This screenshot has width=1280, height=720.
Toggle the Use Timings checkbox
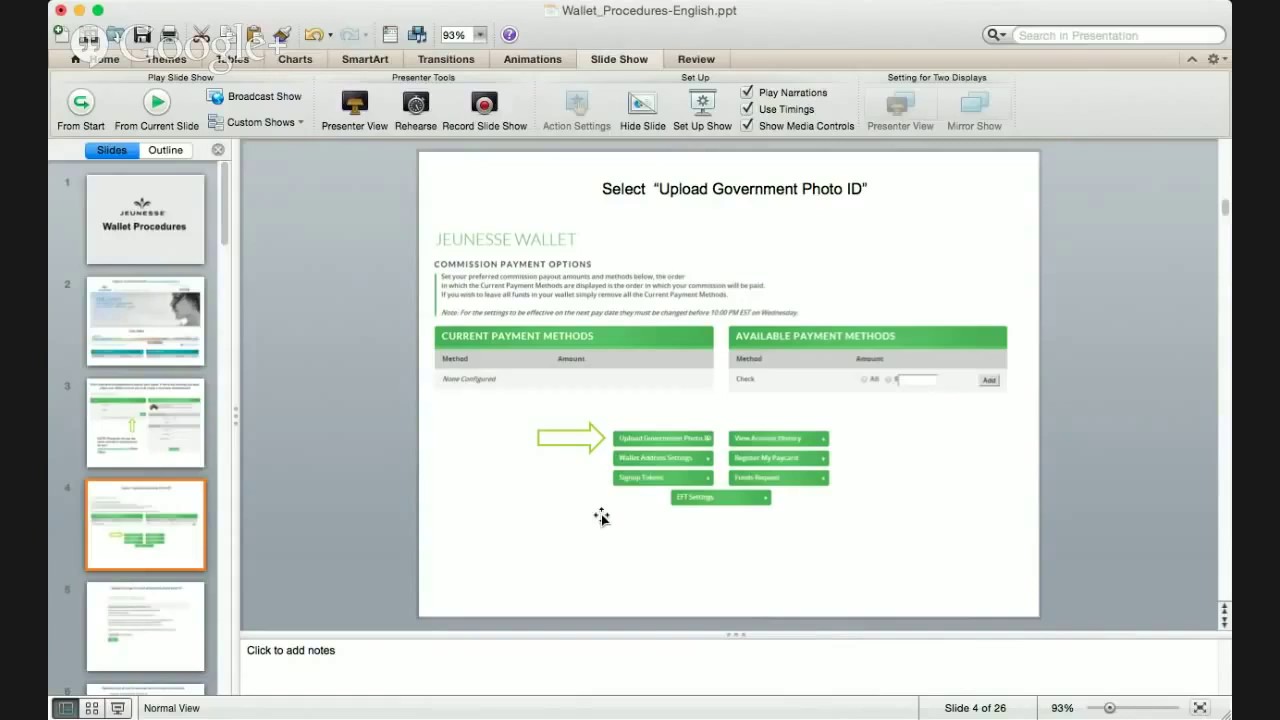[747, 109]
